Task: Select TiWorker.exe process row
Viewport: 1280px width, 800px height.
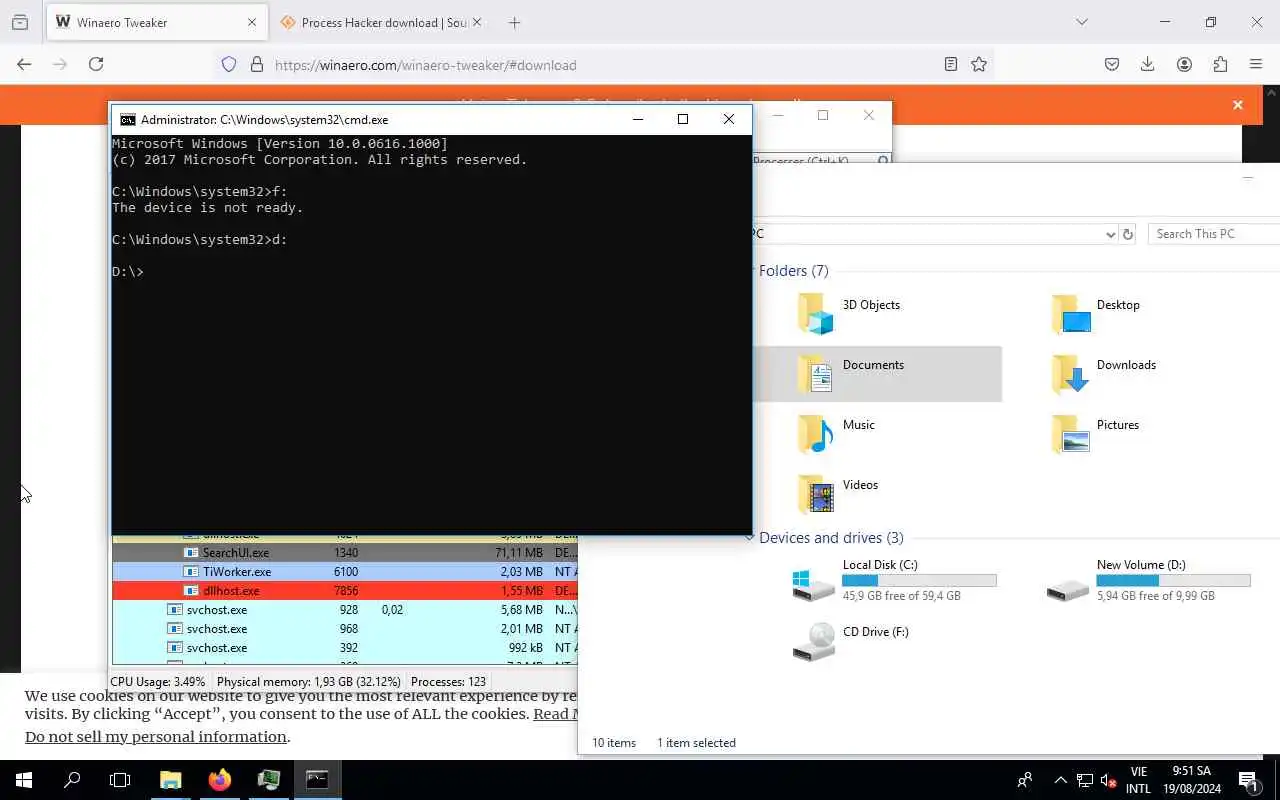Action: point(345,572)
